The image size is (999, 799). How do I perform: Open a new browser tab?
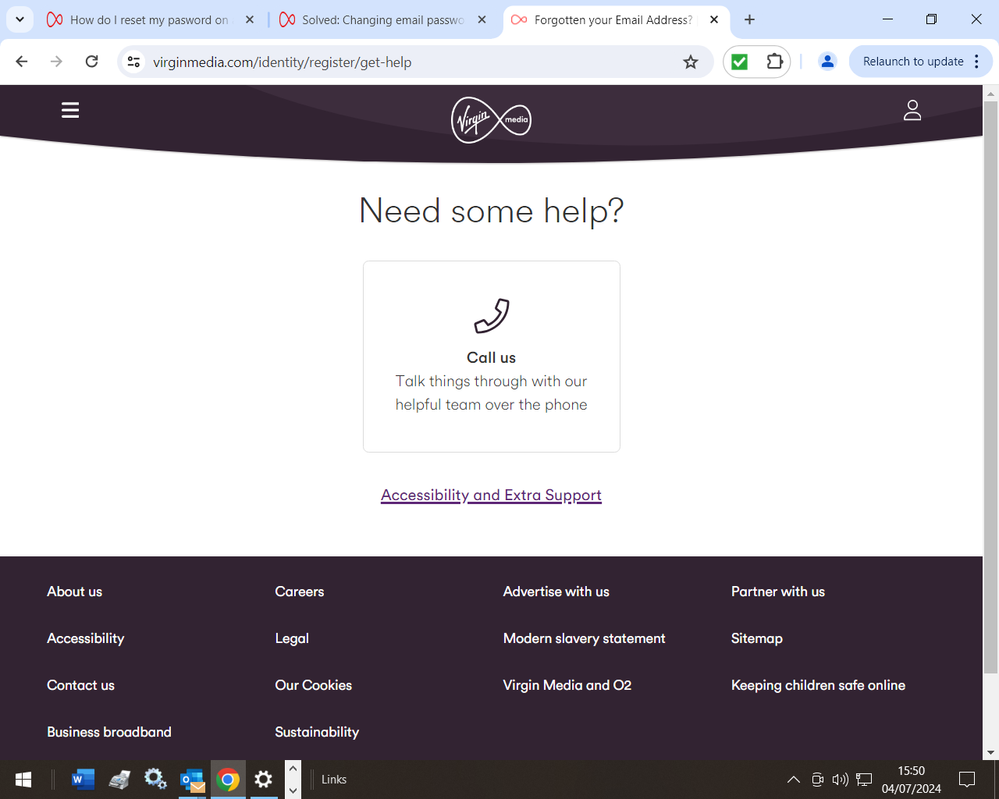[x=749, y=20]
